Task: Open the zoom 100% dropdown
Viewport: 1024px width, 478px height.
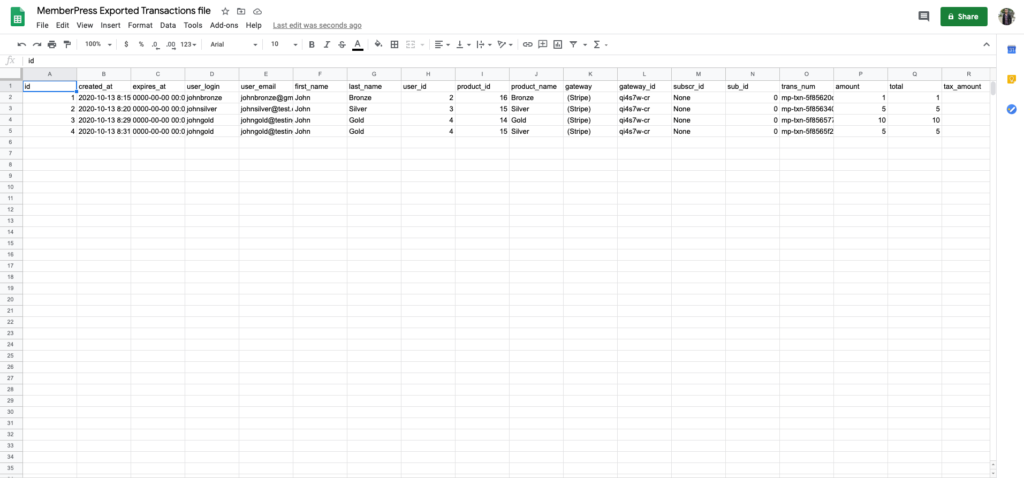Action: point(97,44)
